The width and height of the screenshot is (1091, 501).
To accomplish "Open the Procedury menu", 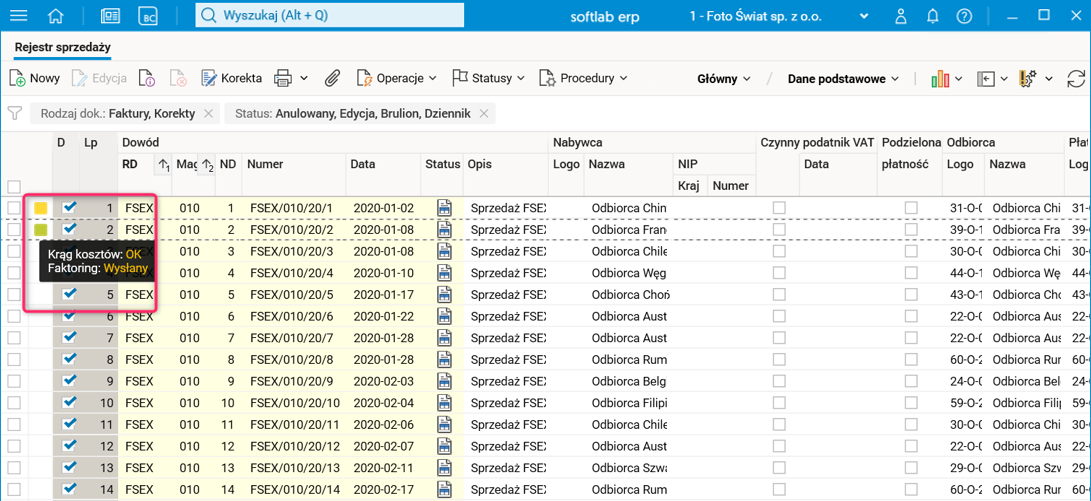I will (x=583, y=78).
